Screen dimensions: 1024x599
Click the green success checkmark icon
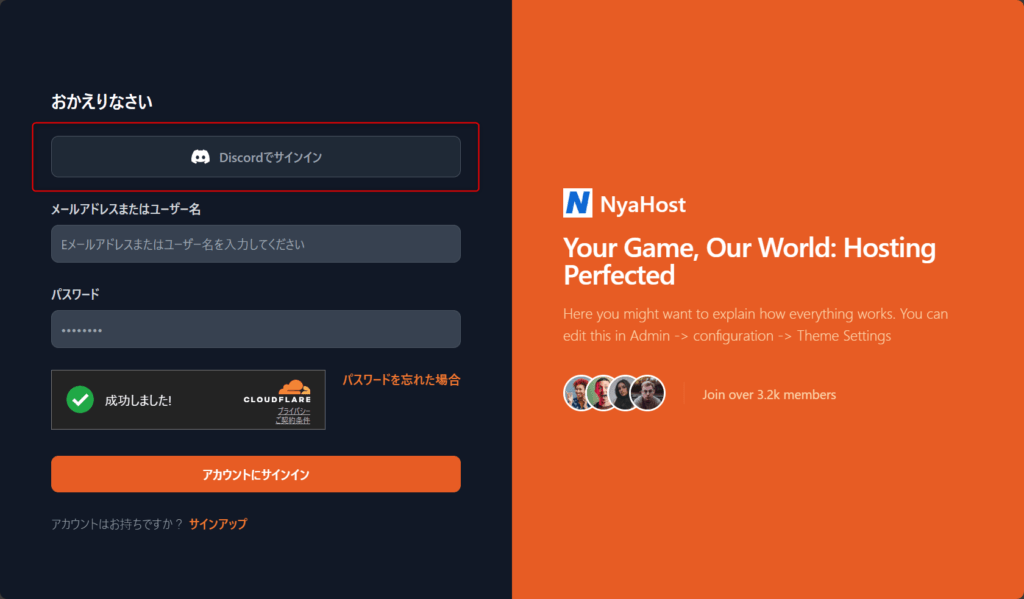pyautogui.click(x=80, y=399)
